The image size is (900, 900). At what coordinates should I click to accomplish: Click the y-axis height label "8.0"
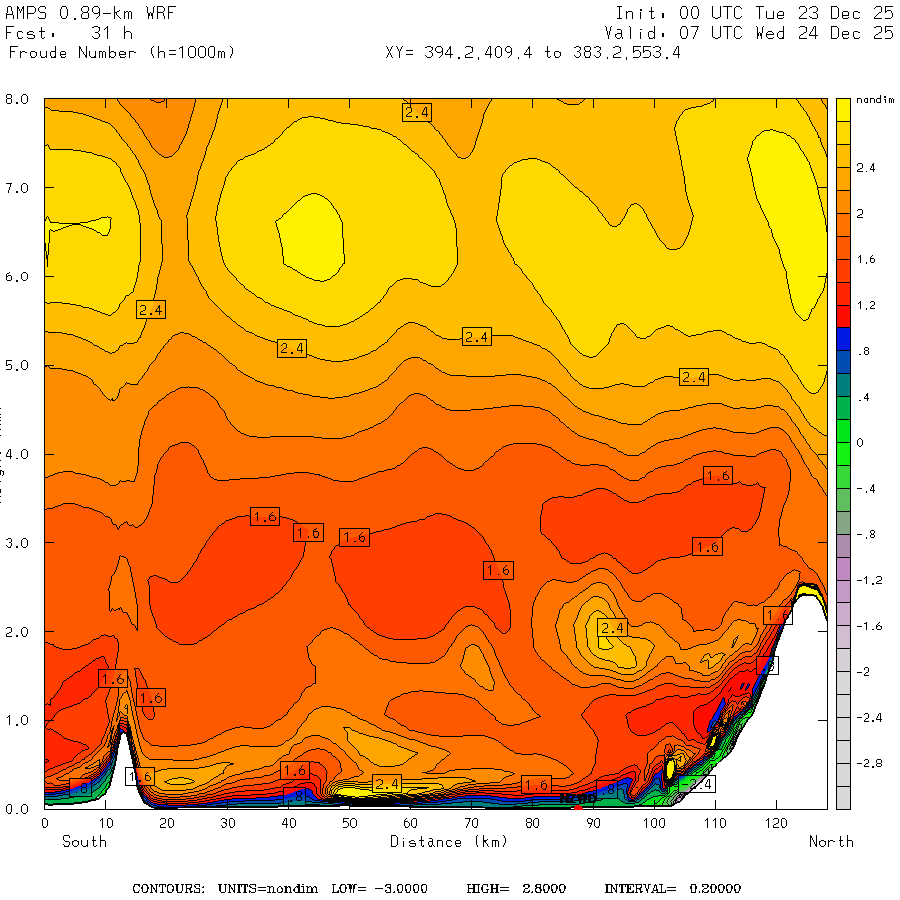click(17, 99)
